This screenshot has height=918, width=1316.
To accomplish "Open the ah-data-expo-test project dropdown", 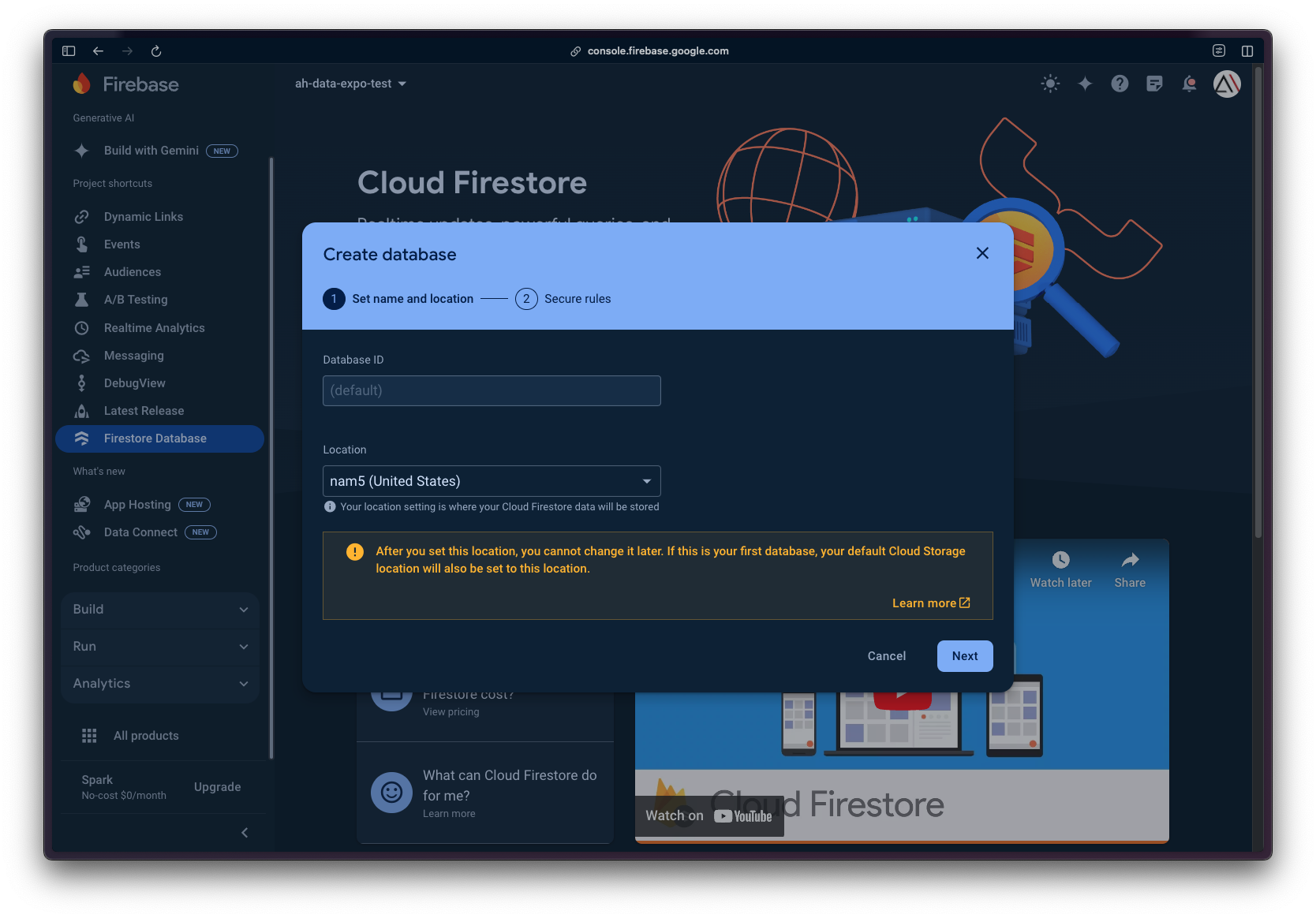I will 350,84.
